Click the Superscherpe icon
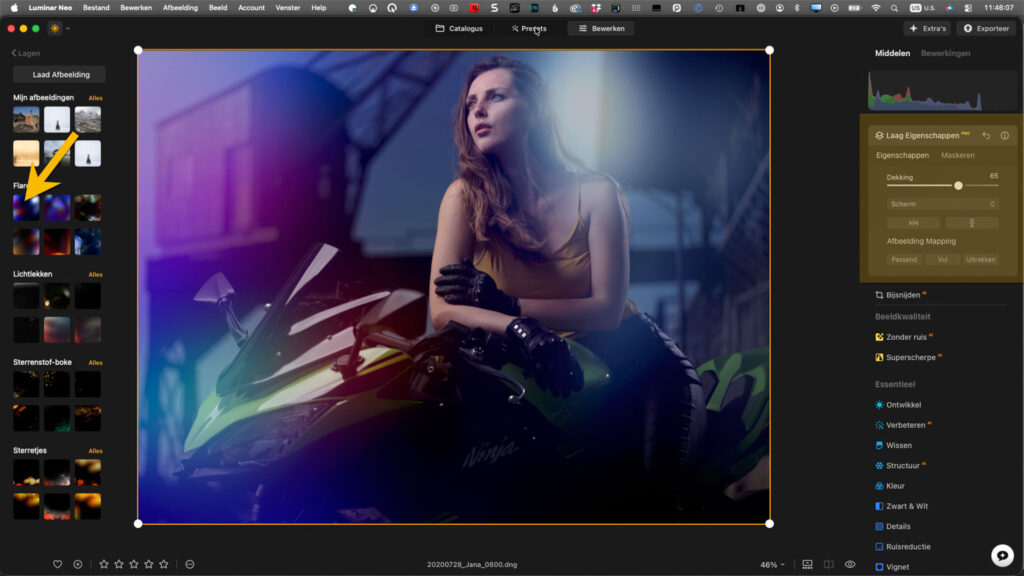The height and width of the screenshot is (576, 1024). pyautogui.click(x=879, y=357)
